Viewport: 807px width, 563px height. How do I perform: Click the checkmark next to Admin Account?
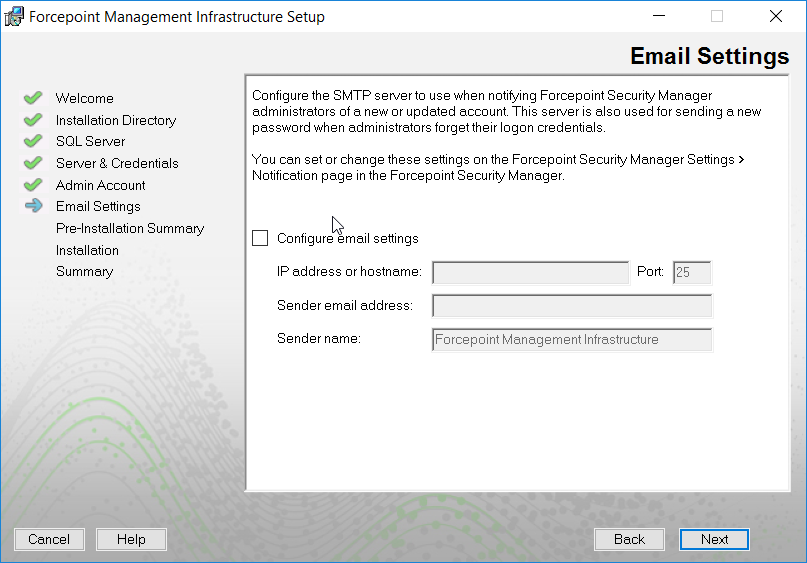[x=33, y=184]
